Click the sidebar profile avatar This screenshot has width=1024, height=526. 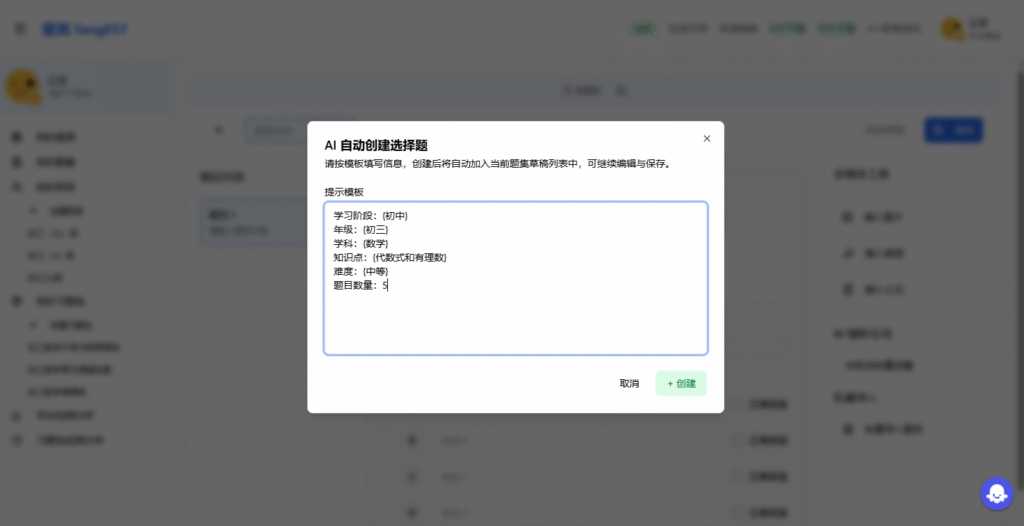tap(23, 87)
